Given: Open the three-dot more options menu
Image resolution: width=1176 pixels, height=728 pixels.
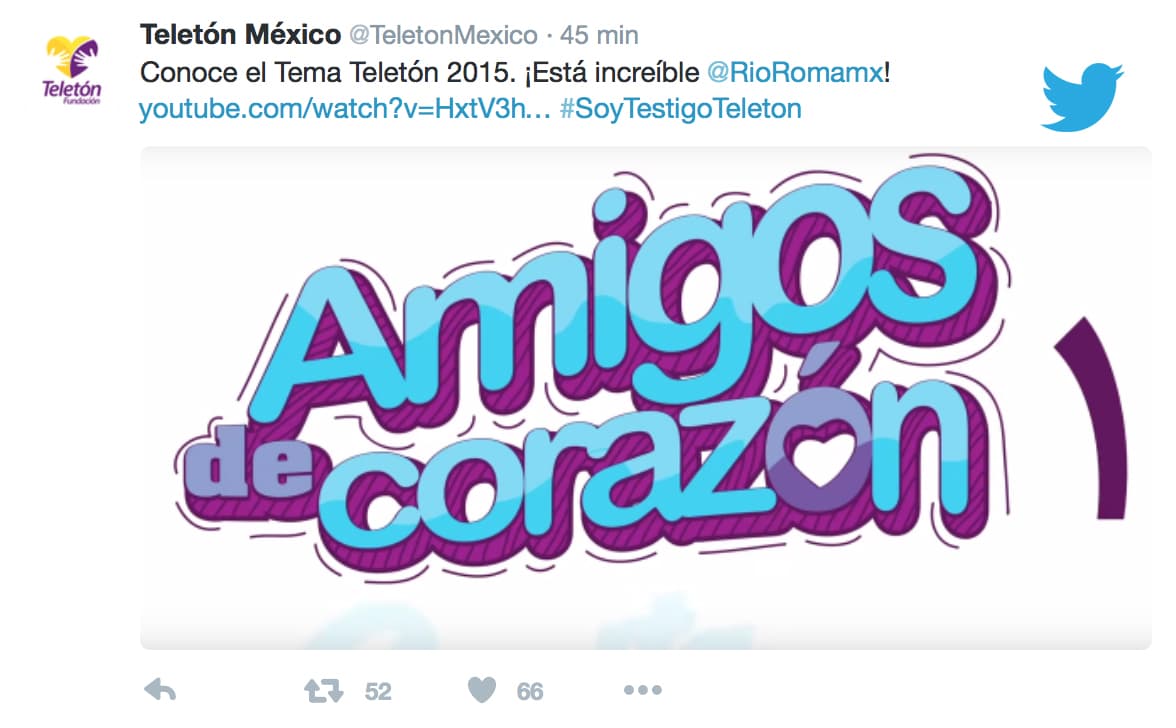Looking at the screenshot, I should pyautogui.click(x=643, y=690).
